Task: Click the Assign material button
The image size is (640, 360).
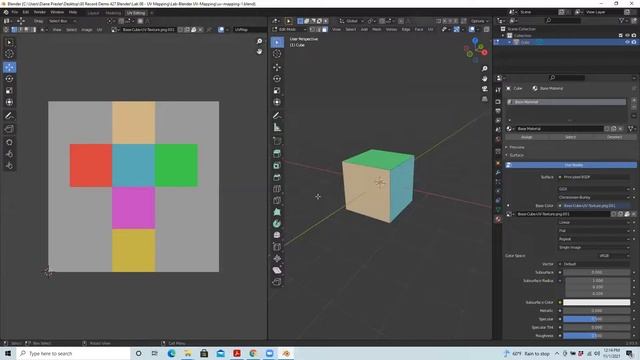Action: pos(526,137)
